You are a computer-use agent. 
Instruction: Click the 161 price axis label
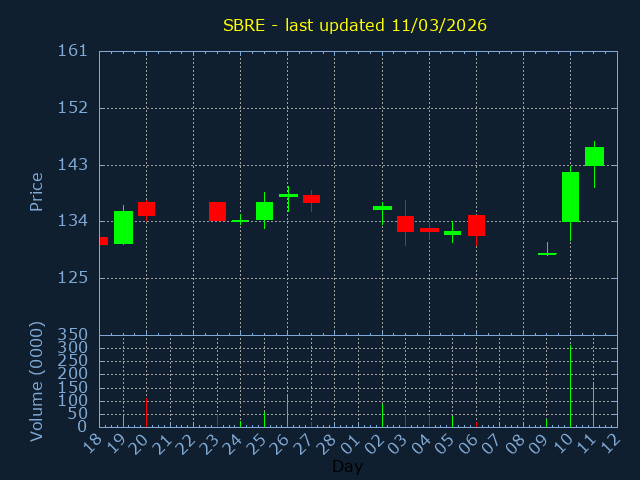pyautogui.click(x=78, y=51)
